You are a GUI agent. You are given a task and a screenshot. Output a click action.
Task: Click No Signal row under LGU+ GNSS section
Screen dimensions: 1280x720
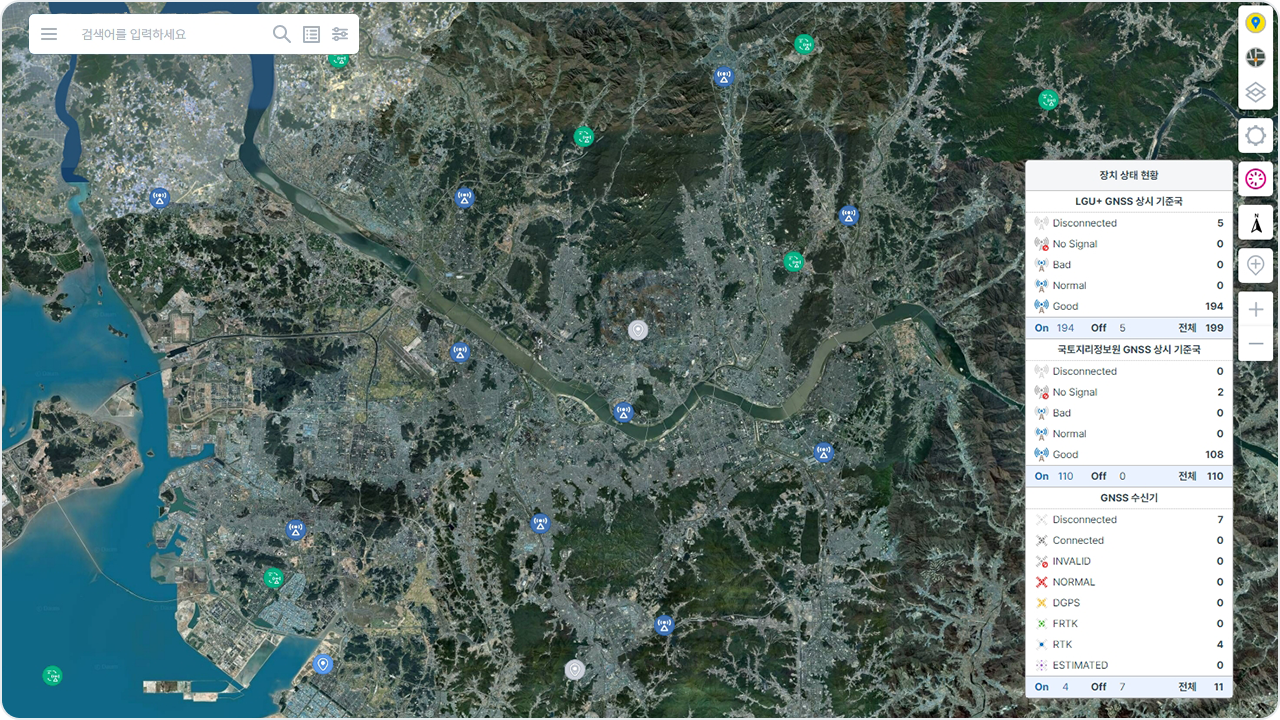1129,244
